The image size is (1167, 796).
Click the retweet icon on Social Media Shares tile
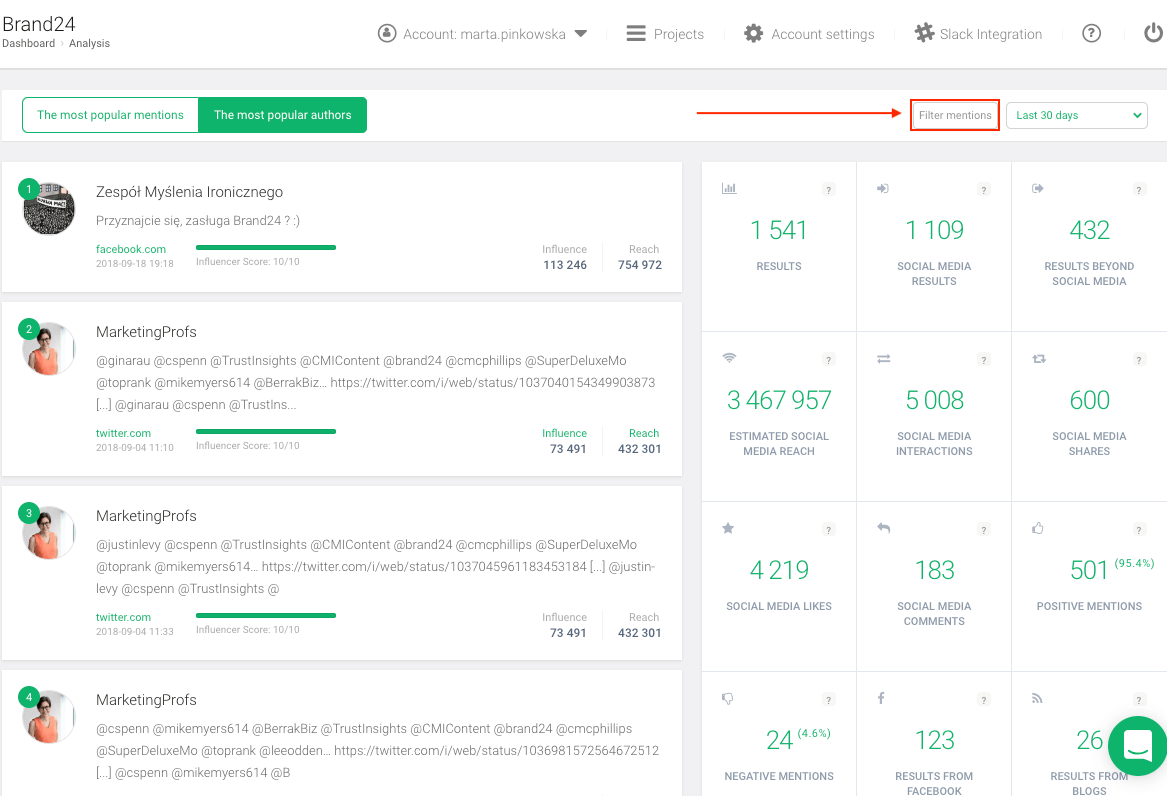(x=1039, y=359)
